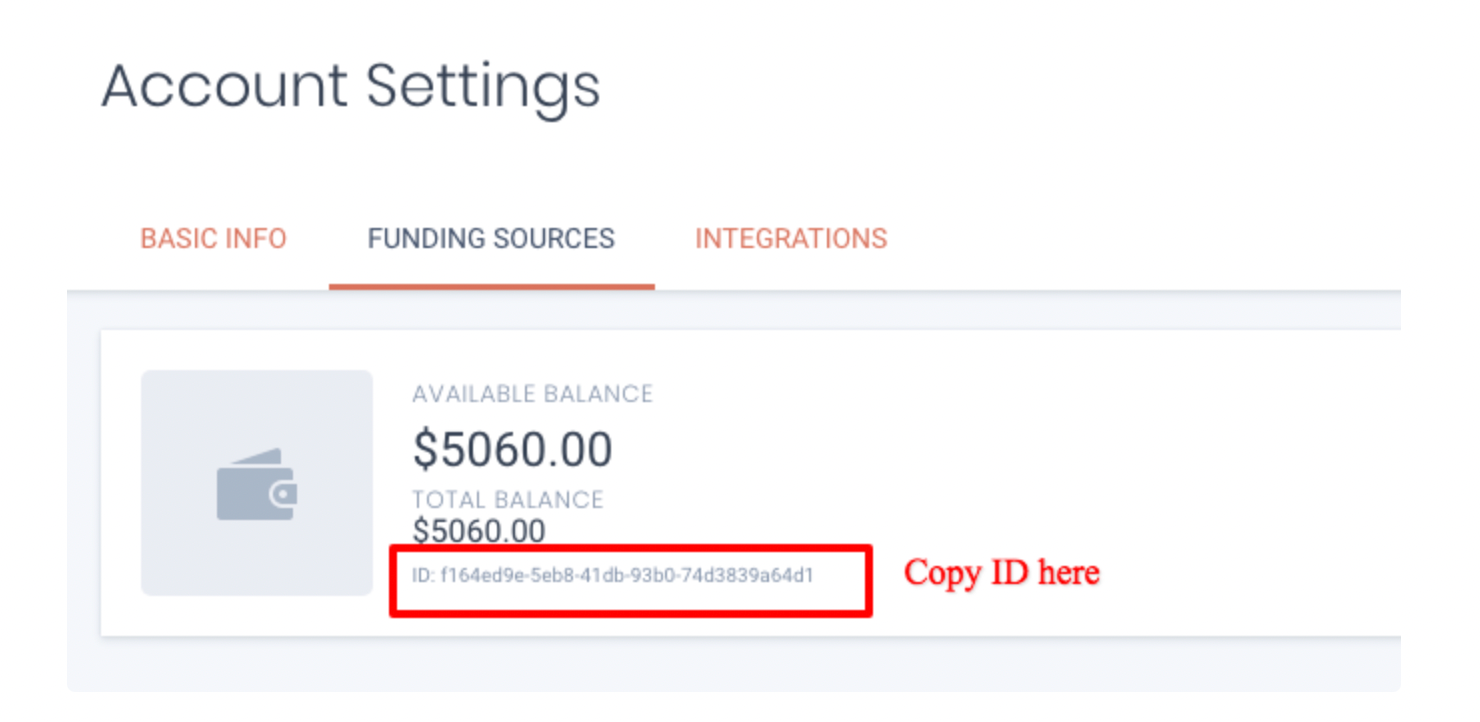Click the funding source ID string f164ed9e
This screenshot has height=722, width=1480.
pyautogui.click(x=627, y=576)
